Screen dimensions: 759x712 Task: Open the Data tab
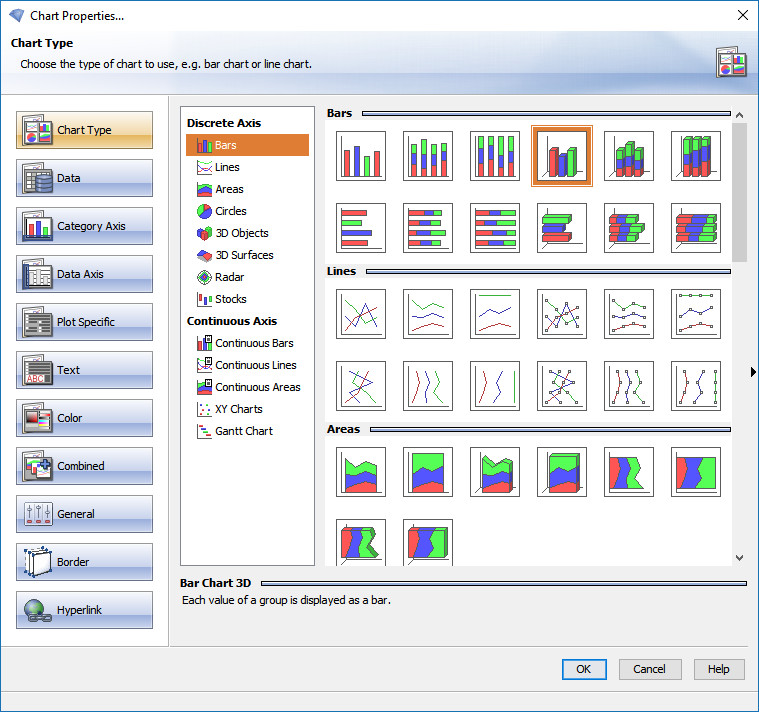click(x=85, y=178)
